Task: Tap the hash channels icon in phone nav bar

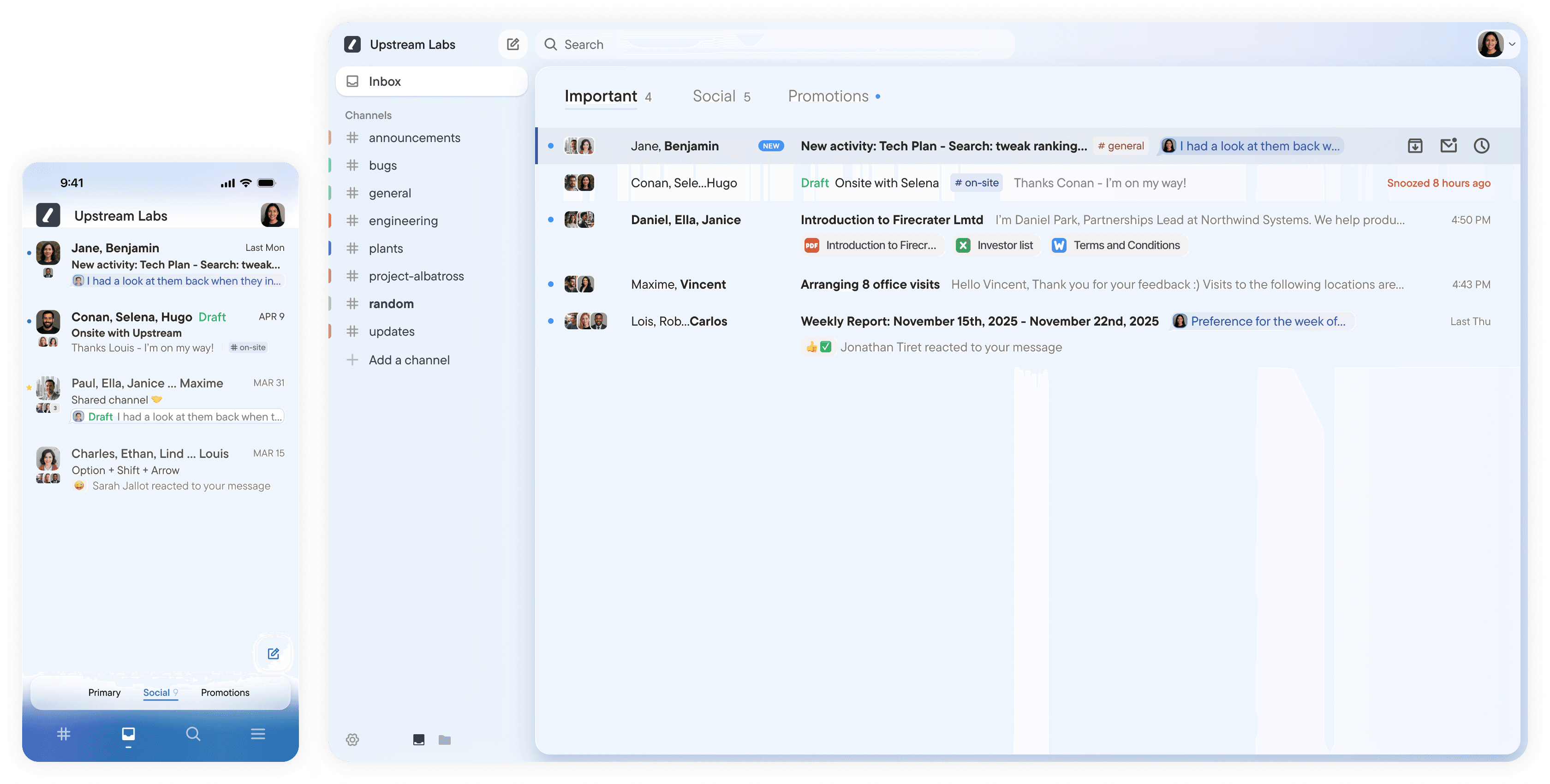Action: [64, 733]
